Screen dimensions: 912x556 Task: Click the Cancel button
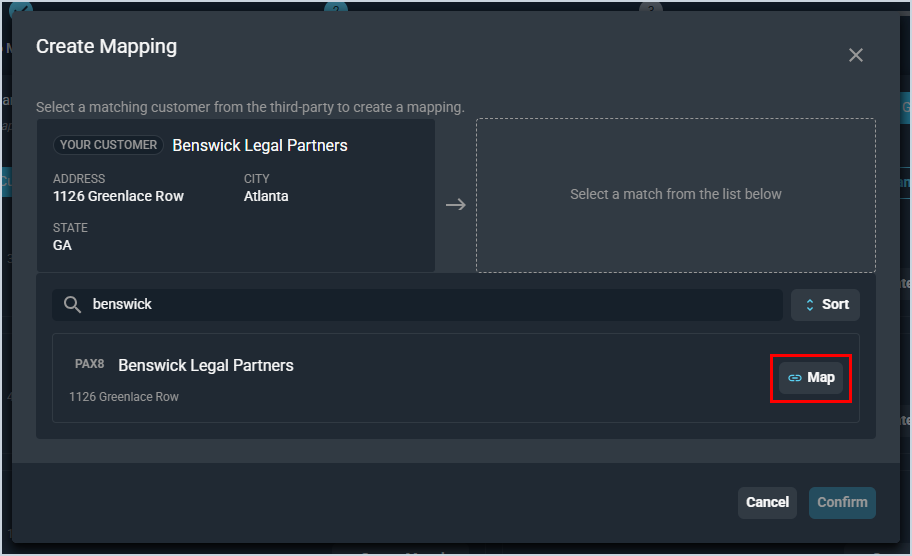pos(767,502)
